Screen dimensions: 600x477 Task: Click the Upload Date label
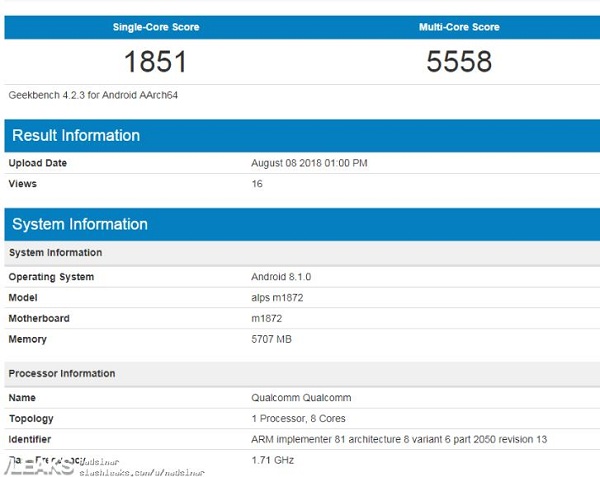click(x=38, y=163)
